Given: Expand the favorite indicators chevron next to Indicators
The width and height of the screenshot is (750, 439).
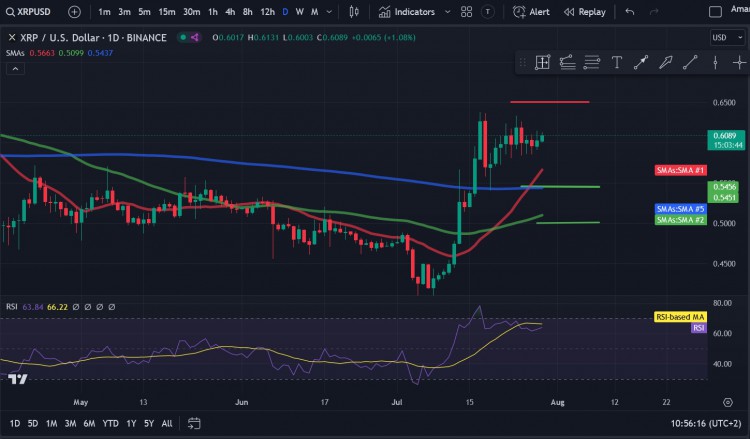Looking at the screenshot, I should pyautogui.click(x=448, y=11).
